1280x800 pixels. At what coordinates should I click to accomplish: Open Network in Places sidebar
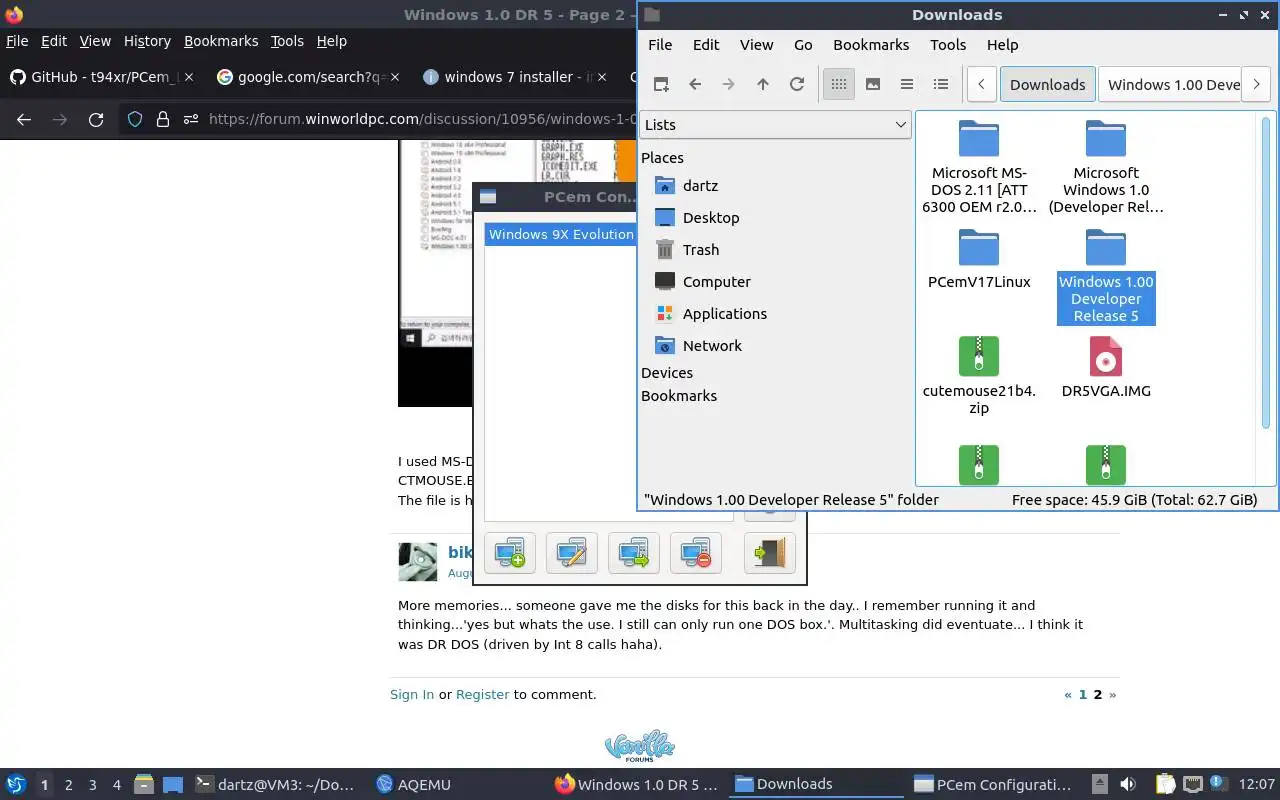pyautogui.click(x=712, y=345)
